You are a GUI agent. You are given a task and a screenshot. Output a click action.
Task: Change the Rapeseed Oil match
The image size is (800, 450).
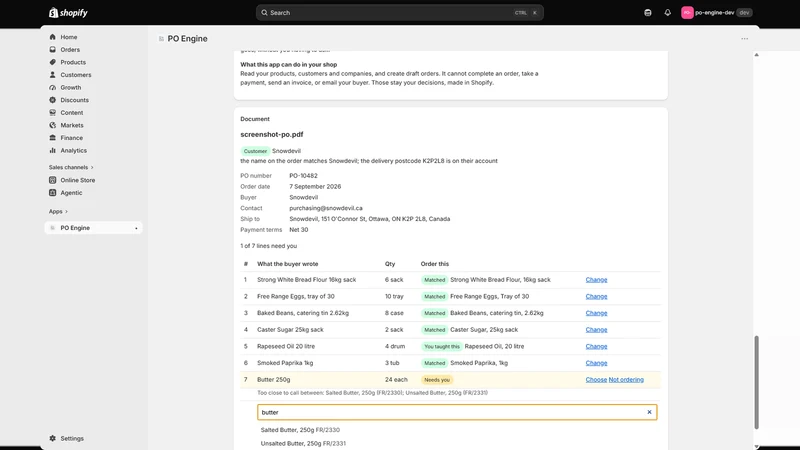pyautogui.click(x=596, y=346)
